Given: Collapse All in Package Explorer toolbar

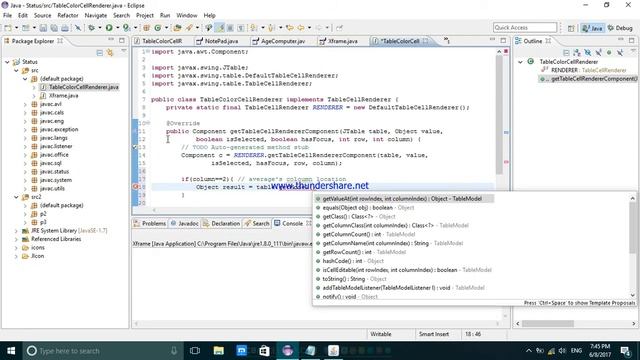Looking at the screenshot, I should pyautogui.click(x=100, y=53).
